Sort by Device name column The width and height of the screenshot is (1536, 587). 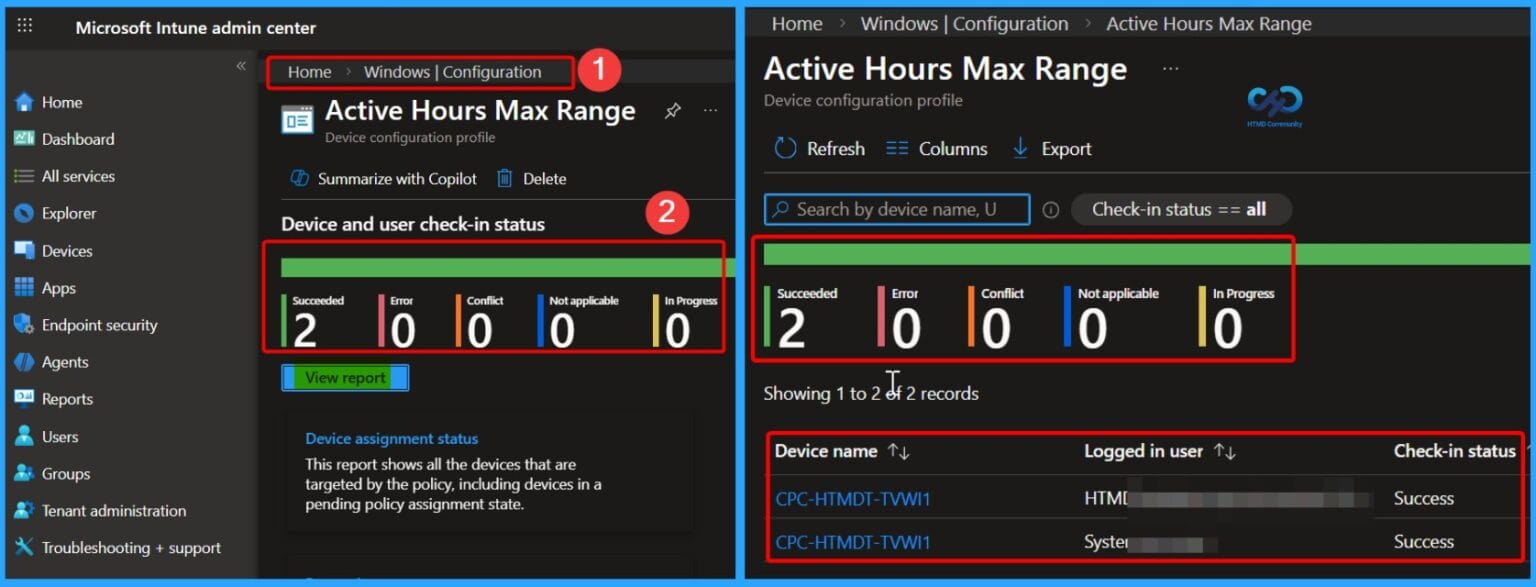[842, 452]
